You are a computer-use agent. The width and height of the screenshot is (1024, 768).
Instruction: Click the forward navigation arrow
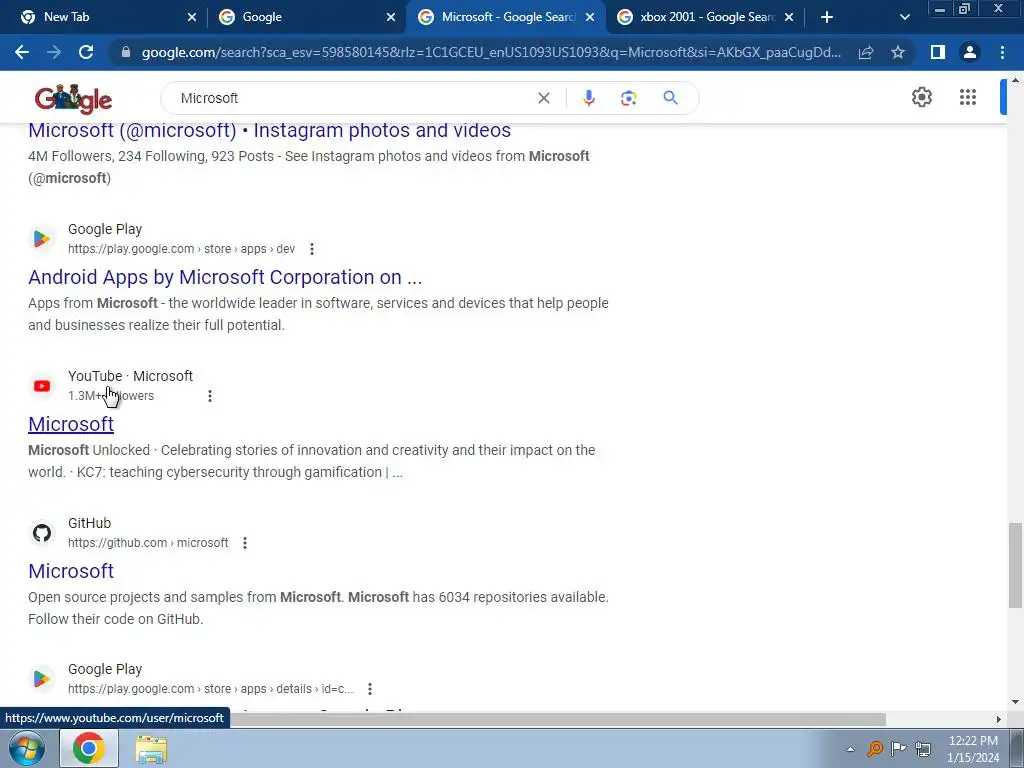tap(54, 52)
